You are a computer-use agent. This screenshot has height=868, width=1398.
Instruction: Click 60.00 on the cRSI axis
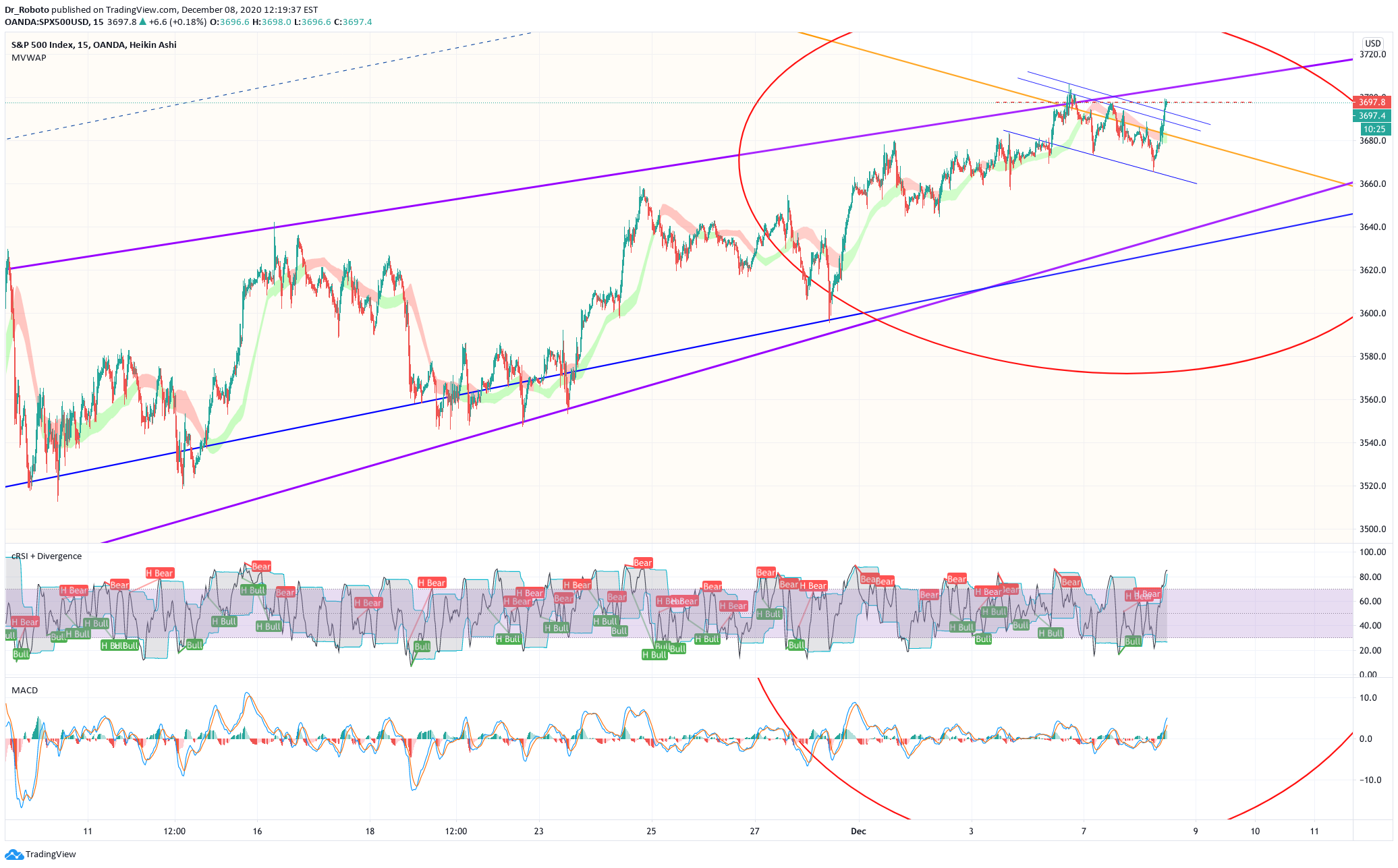click(1370, 602)
